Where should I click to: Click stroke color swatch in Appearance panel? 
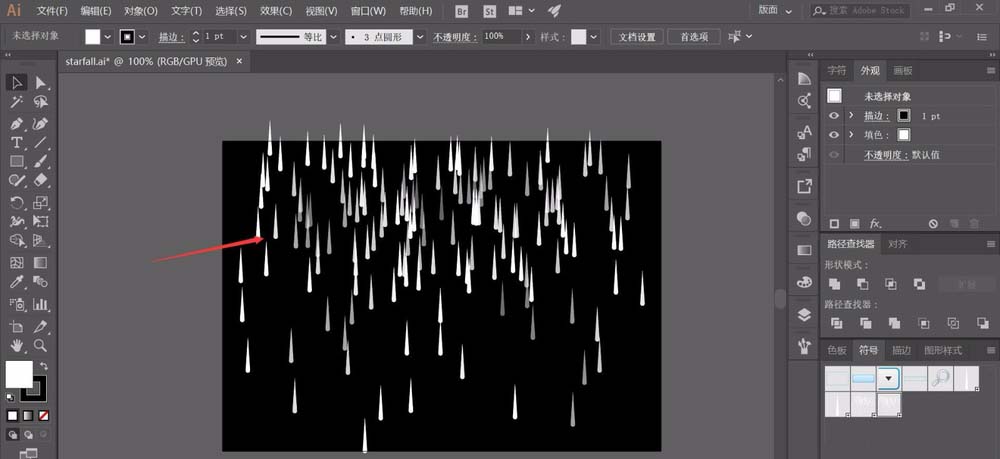coord(904,115)
